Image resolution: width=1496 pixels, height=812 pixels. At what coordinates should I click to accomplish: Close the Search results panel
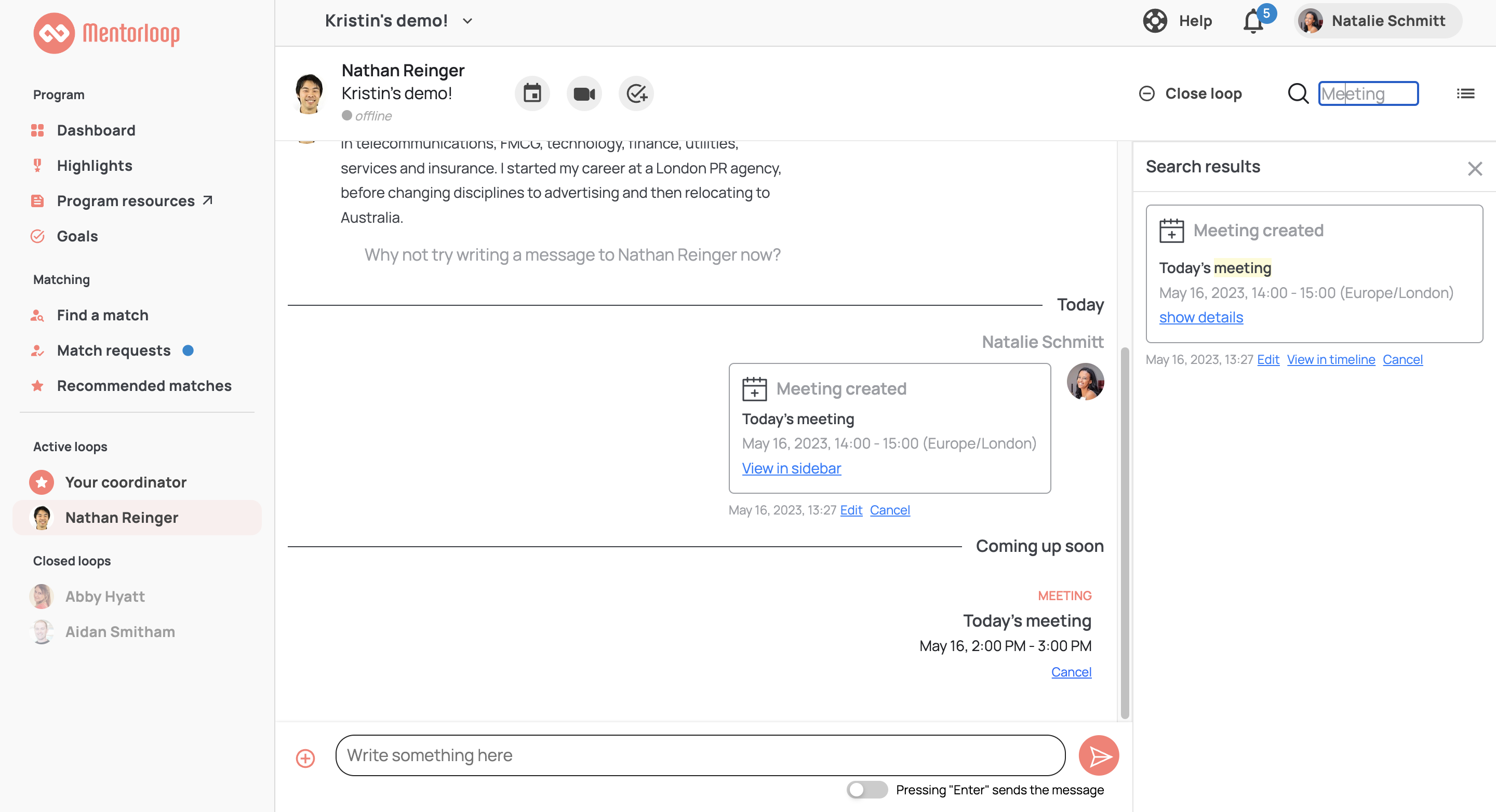[1475, 169]
